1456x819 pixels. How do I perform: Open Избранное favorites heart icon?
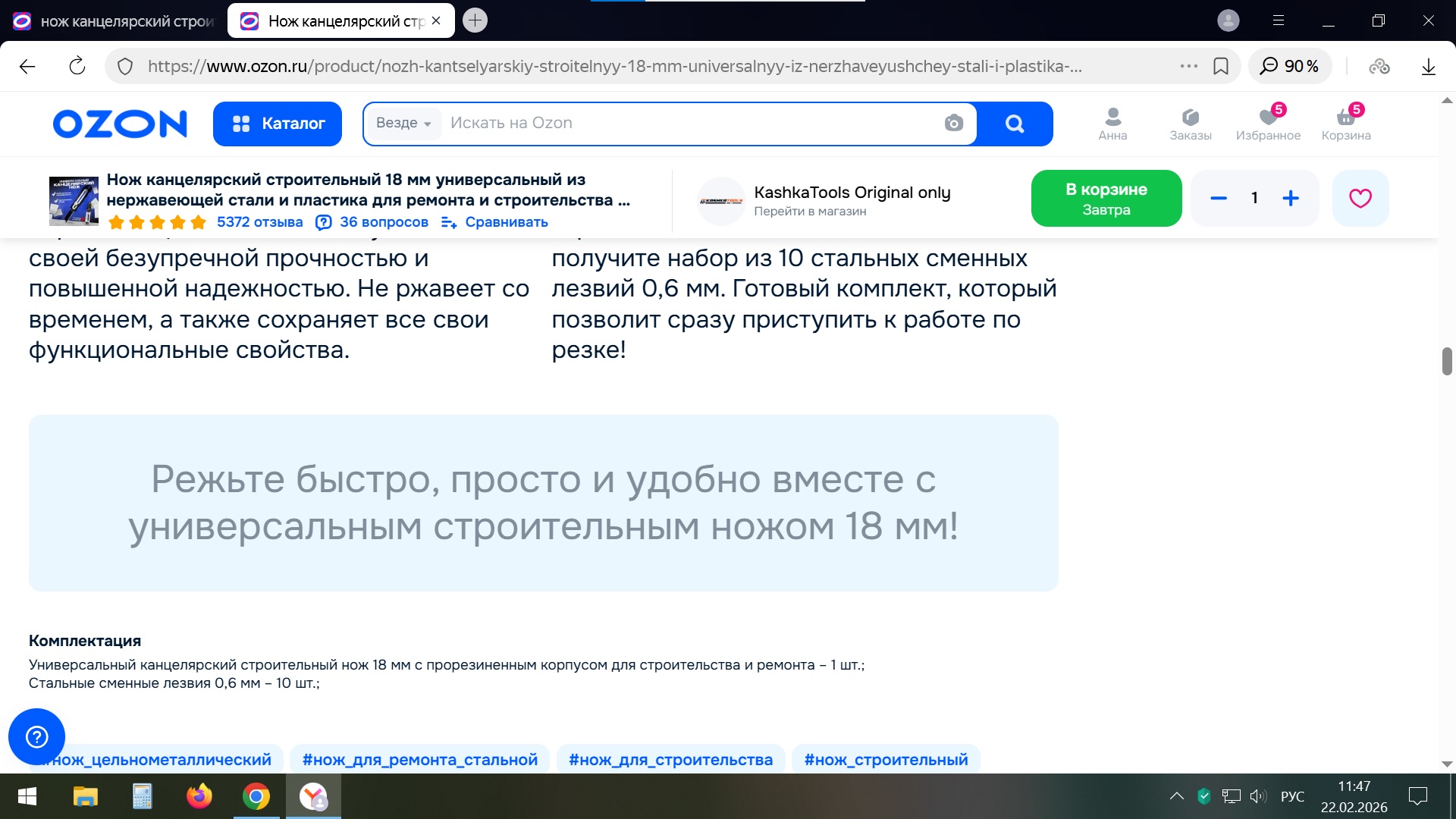click(x=1268, y=124)
